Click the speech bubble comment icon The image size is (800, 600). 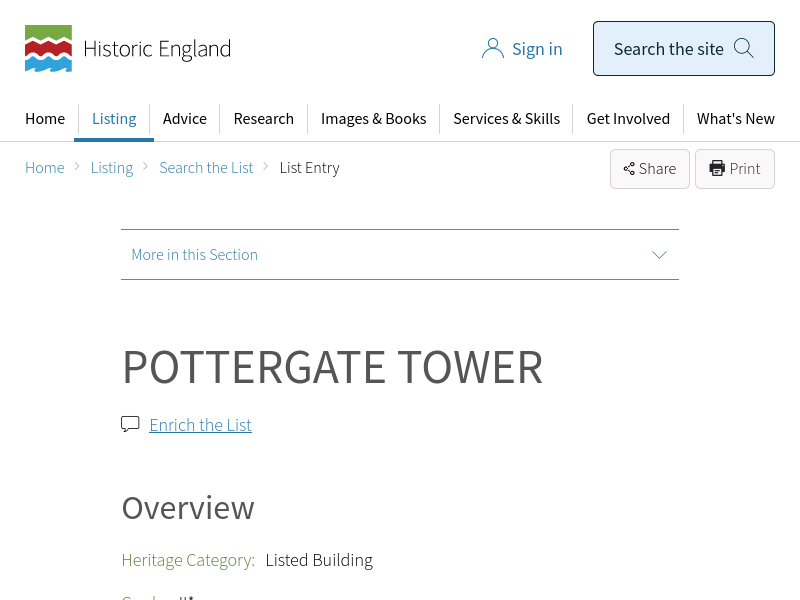click(x=130, y=424)
